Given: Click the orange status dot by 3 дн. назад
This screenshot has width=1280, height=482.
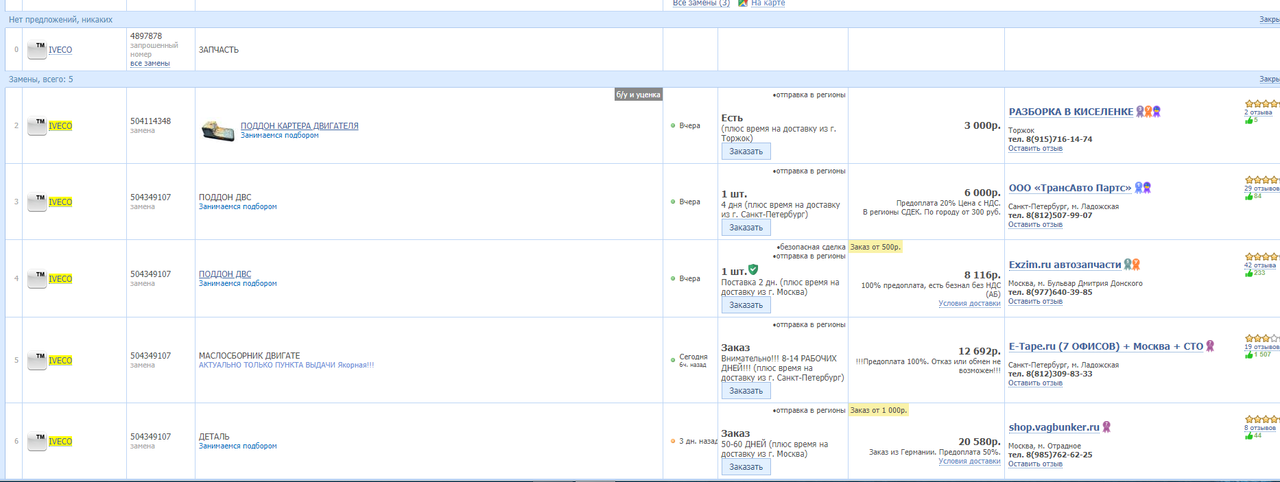Looking at the screenshot, I should pos(673,441).
